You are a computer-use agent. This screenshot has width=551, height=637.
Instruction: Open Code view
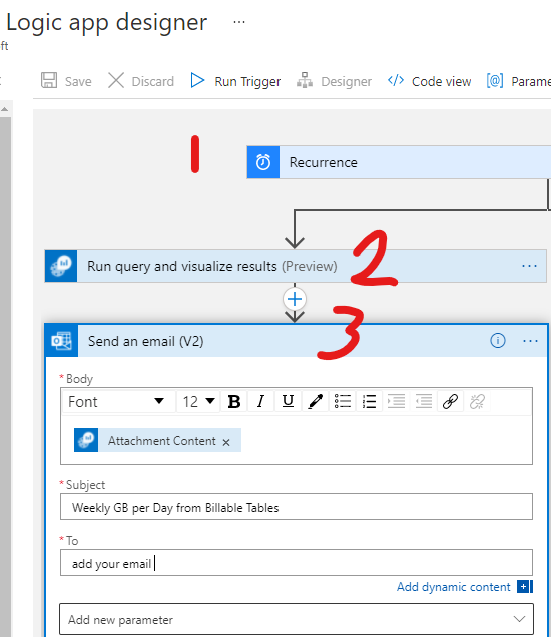click(x=430, y=81)
